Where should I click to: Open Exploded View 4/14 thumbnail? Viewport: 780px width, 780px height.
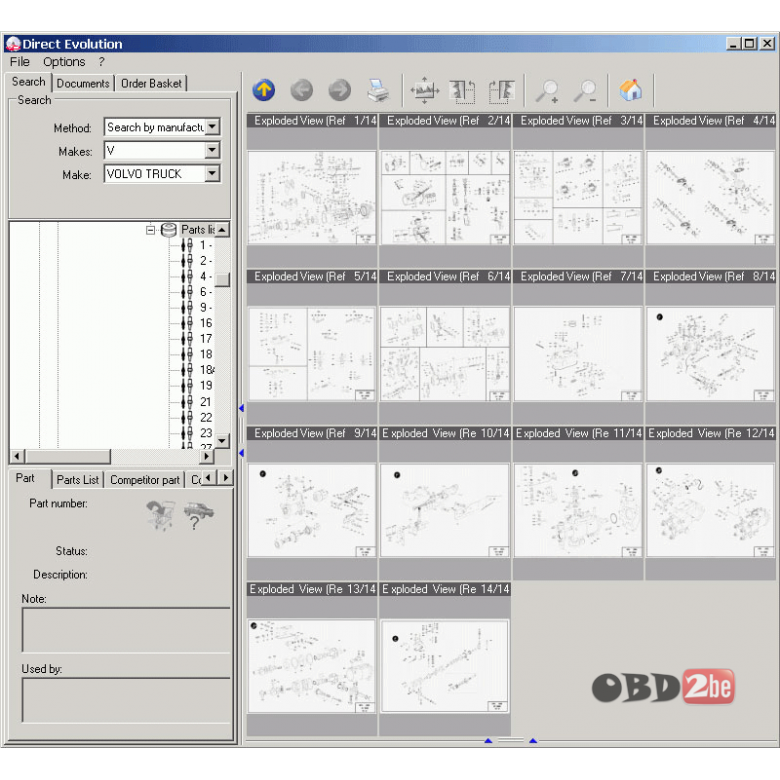[x=710, y=198]
